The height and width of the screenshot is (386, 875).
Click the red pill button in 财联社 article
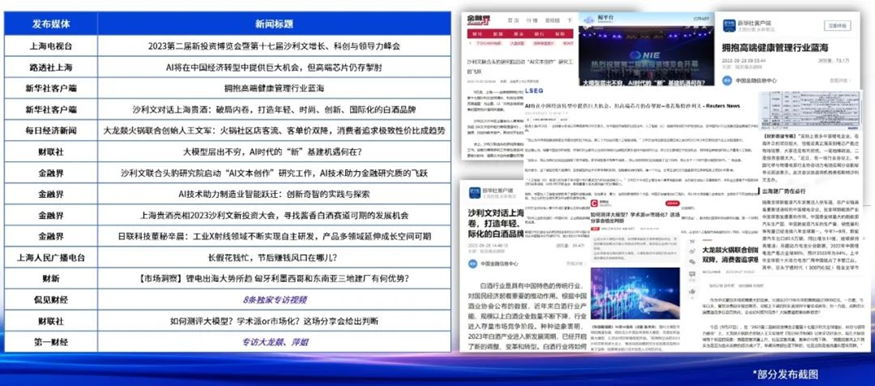(672, 204)
